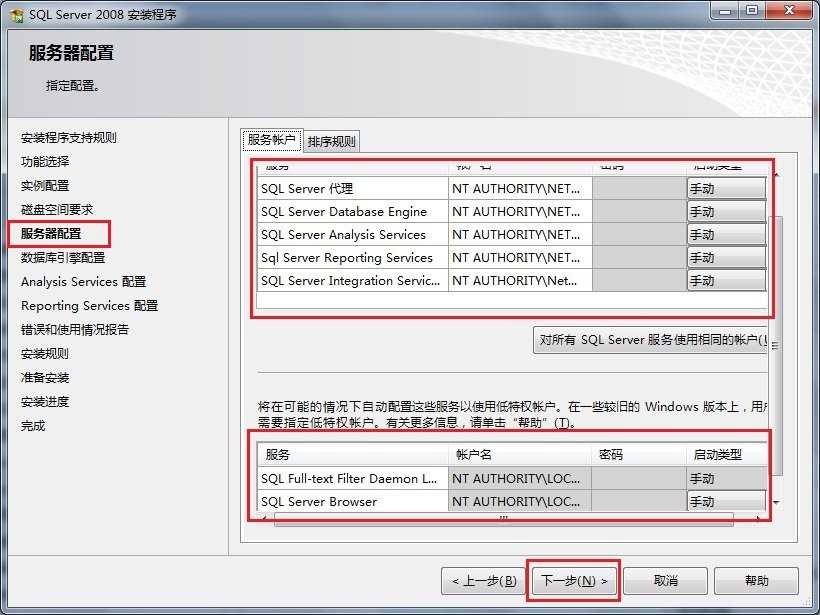Open installer help via 帮助 button
Image resolution: width=820 pixels, height=615 pixels.
click(757, 580)
